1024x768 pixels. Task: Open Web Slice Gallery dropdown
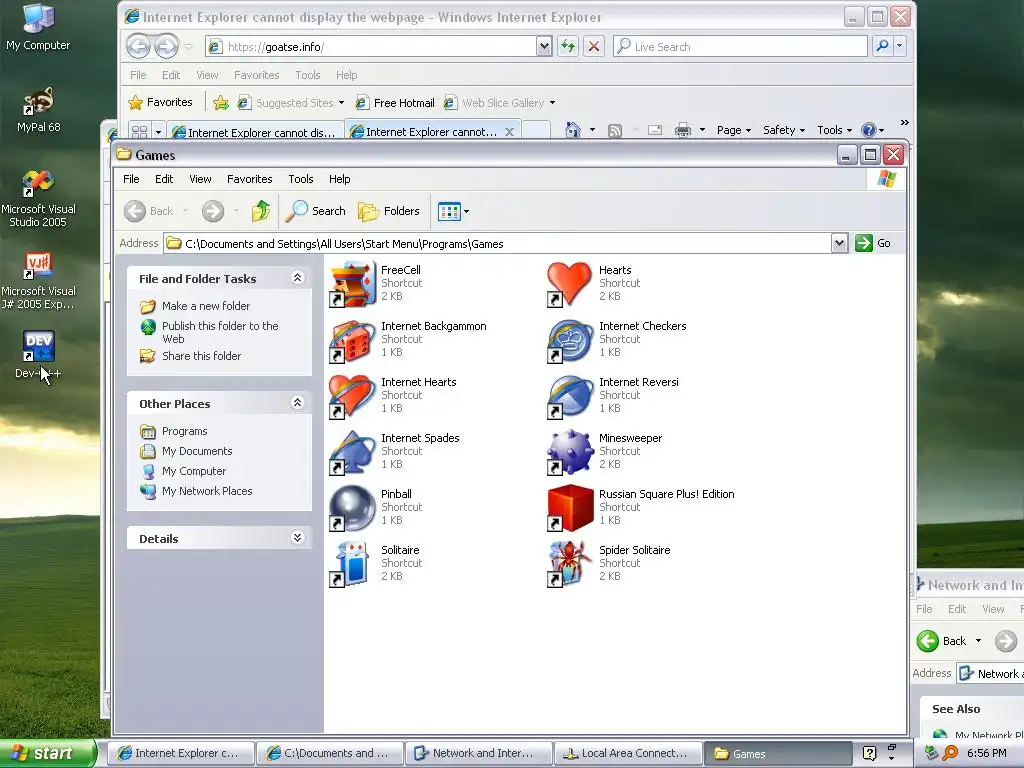(x=552, y=103)
